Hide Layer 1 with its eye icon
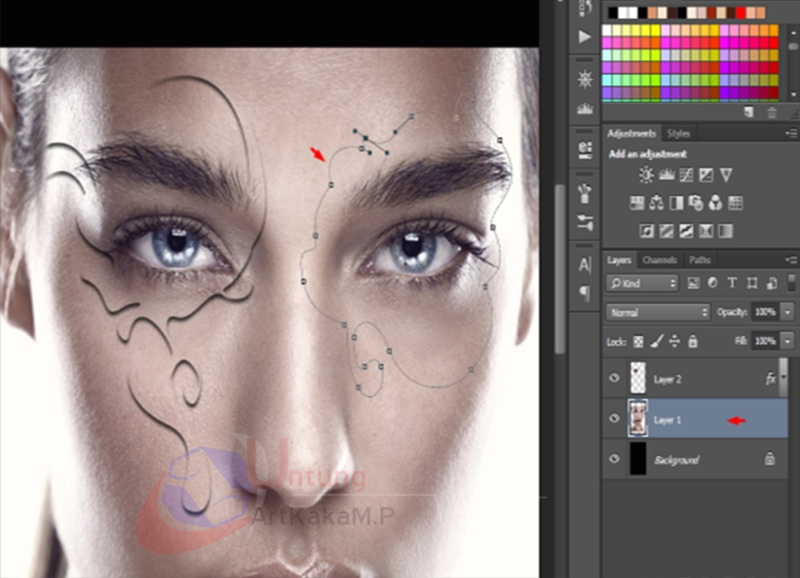 coord(614,418)
